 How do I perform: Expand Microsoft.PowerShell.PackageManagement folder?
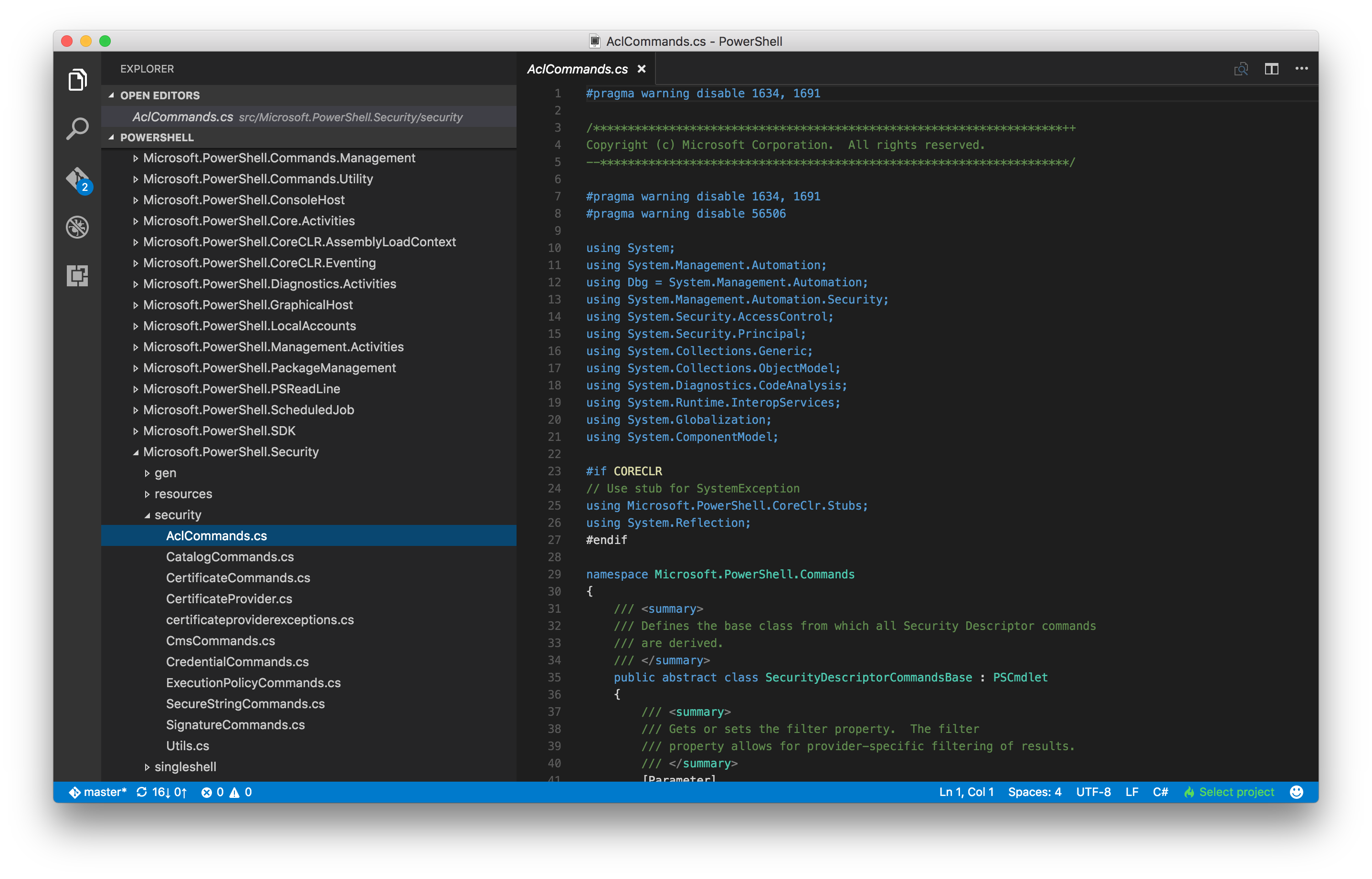click(x=309, y=368)
